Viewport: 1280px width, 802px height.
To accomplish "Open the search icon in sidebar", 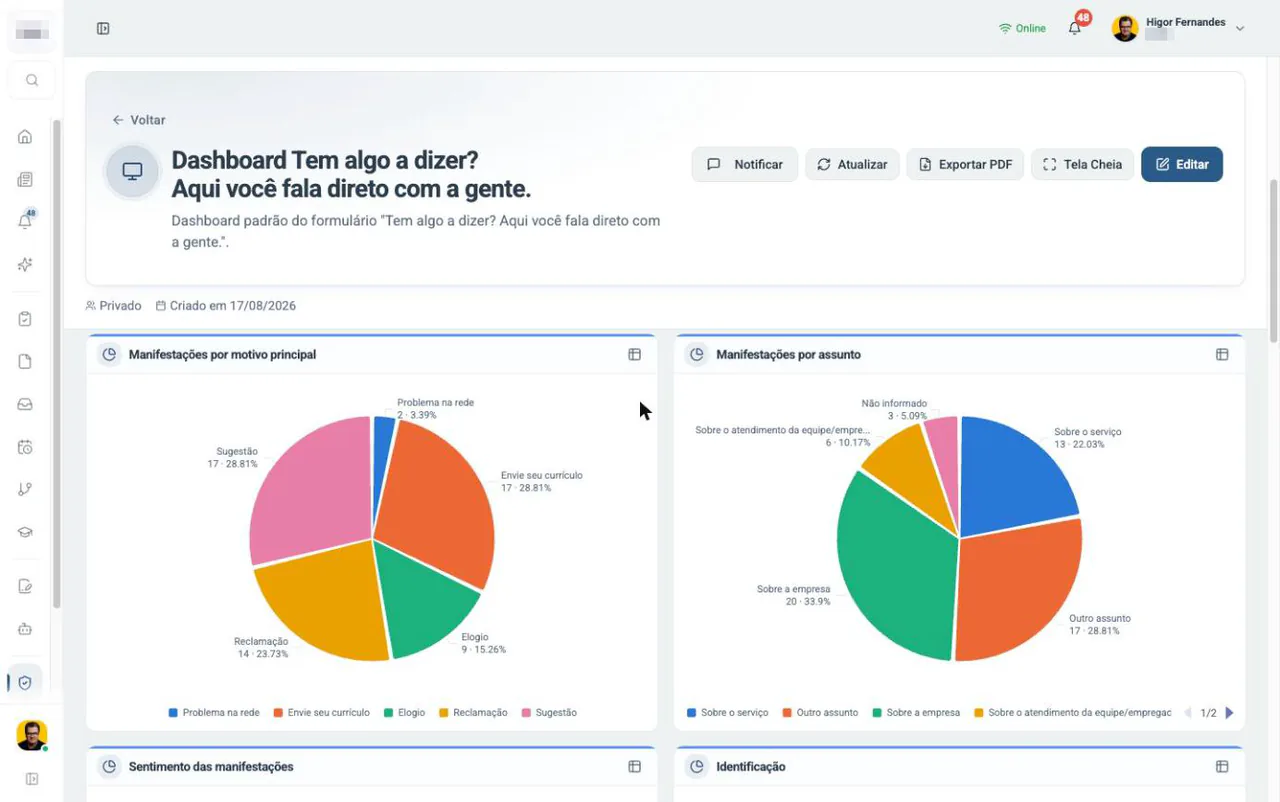I will click(x=32, y=80).
